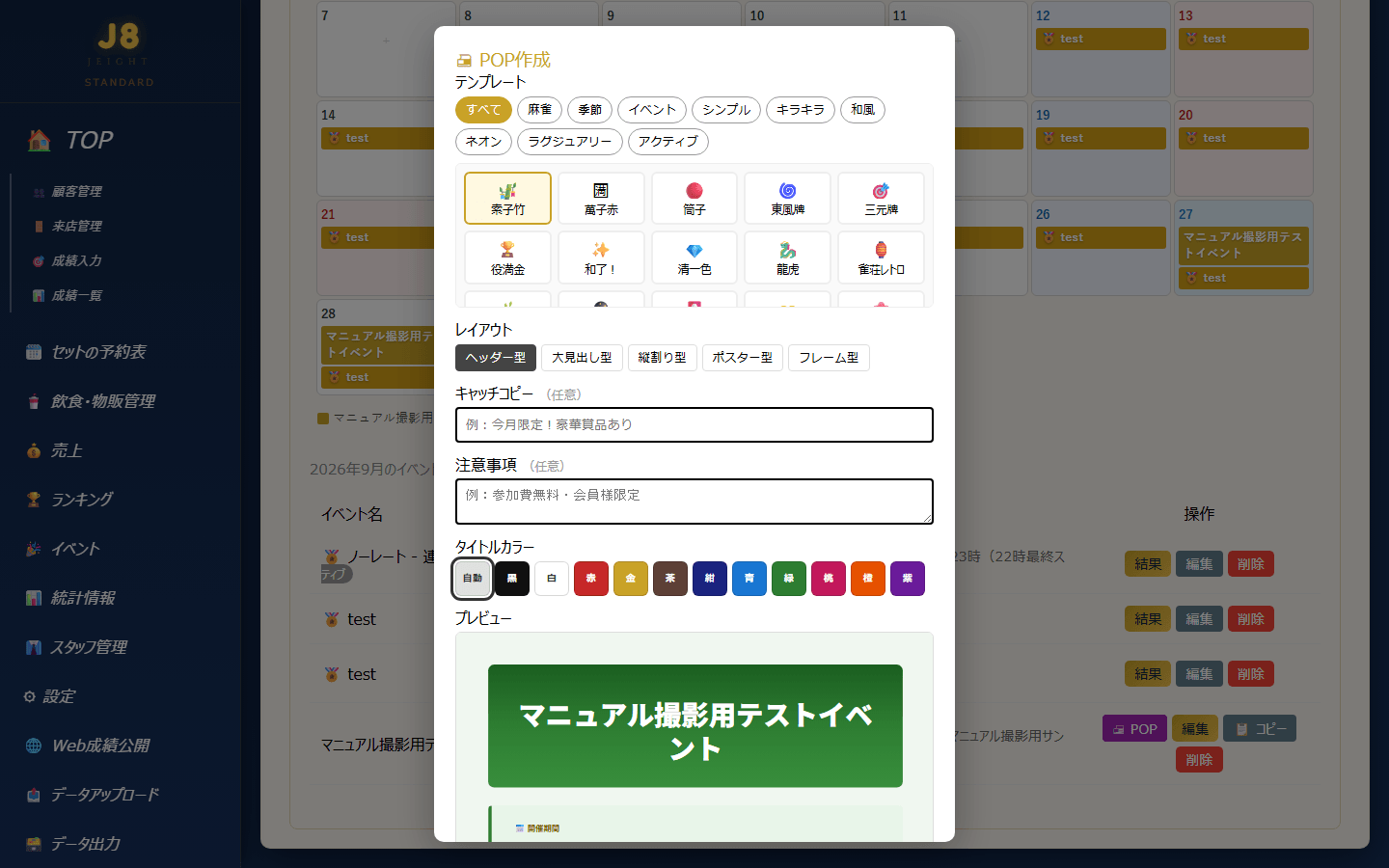The width and height of the screenshot is (1389, 868).
Task: Open スタッフ管理 in the sidebar
Action: tap(76, 647)
